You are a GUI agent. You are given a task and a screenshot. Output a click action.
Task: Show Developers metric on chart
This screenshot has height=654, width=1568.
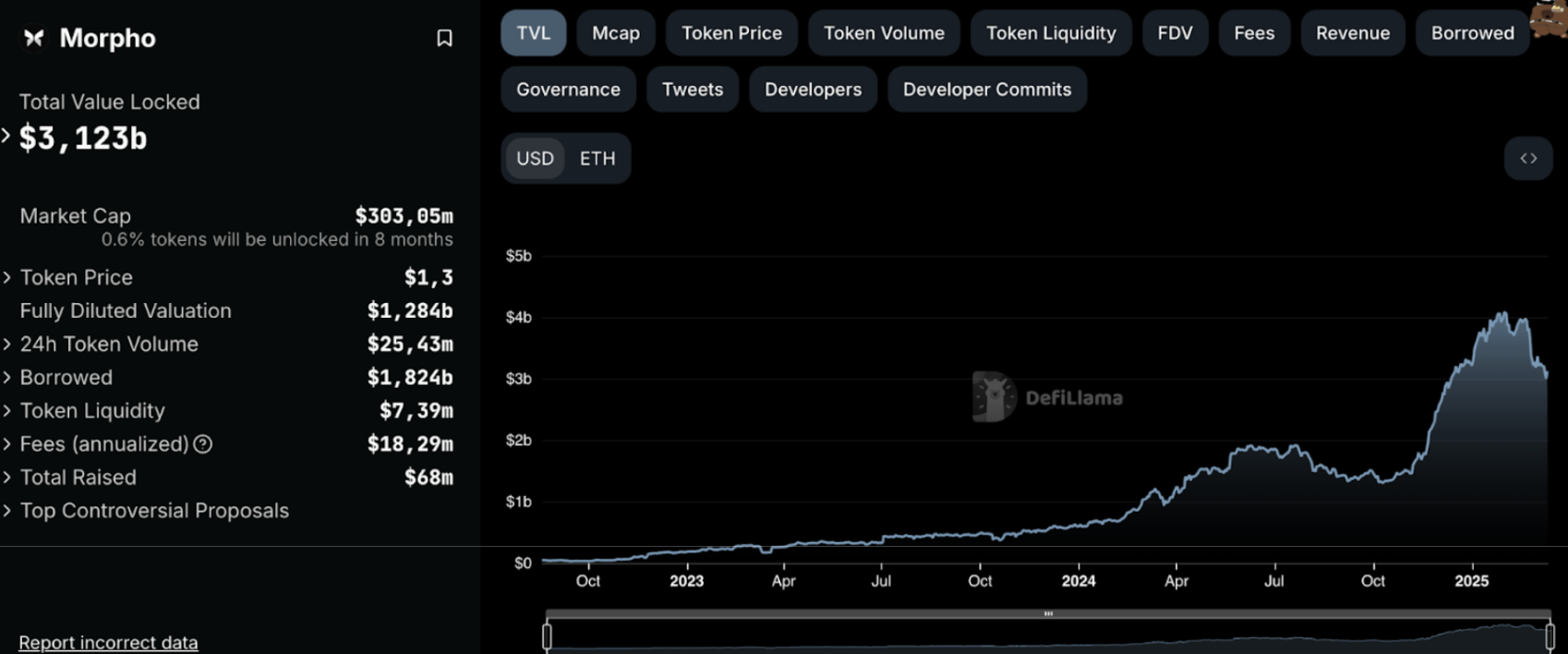813,90
